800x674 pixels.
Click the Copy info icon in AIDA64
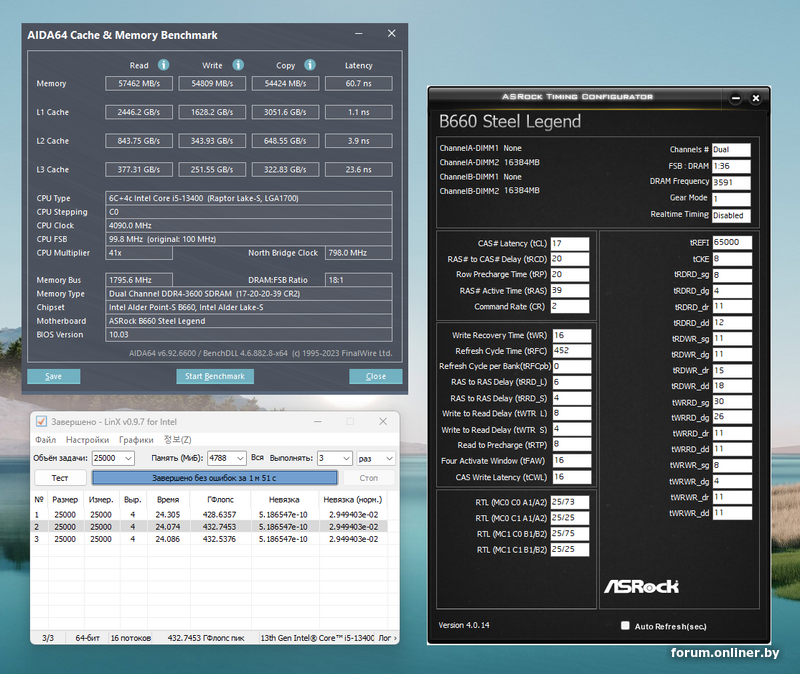[x=310, y=65]
